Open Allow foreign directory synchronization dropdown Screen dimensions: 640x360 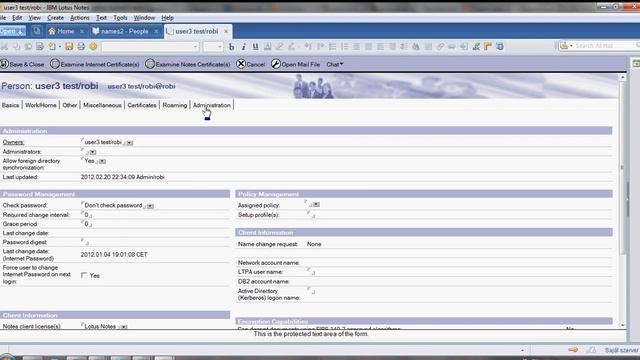point(102,162)
